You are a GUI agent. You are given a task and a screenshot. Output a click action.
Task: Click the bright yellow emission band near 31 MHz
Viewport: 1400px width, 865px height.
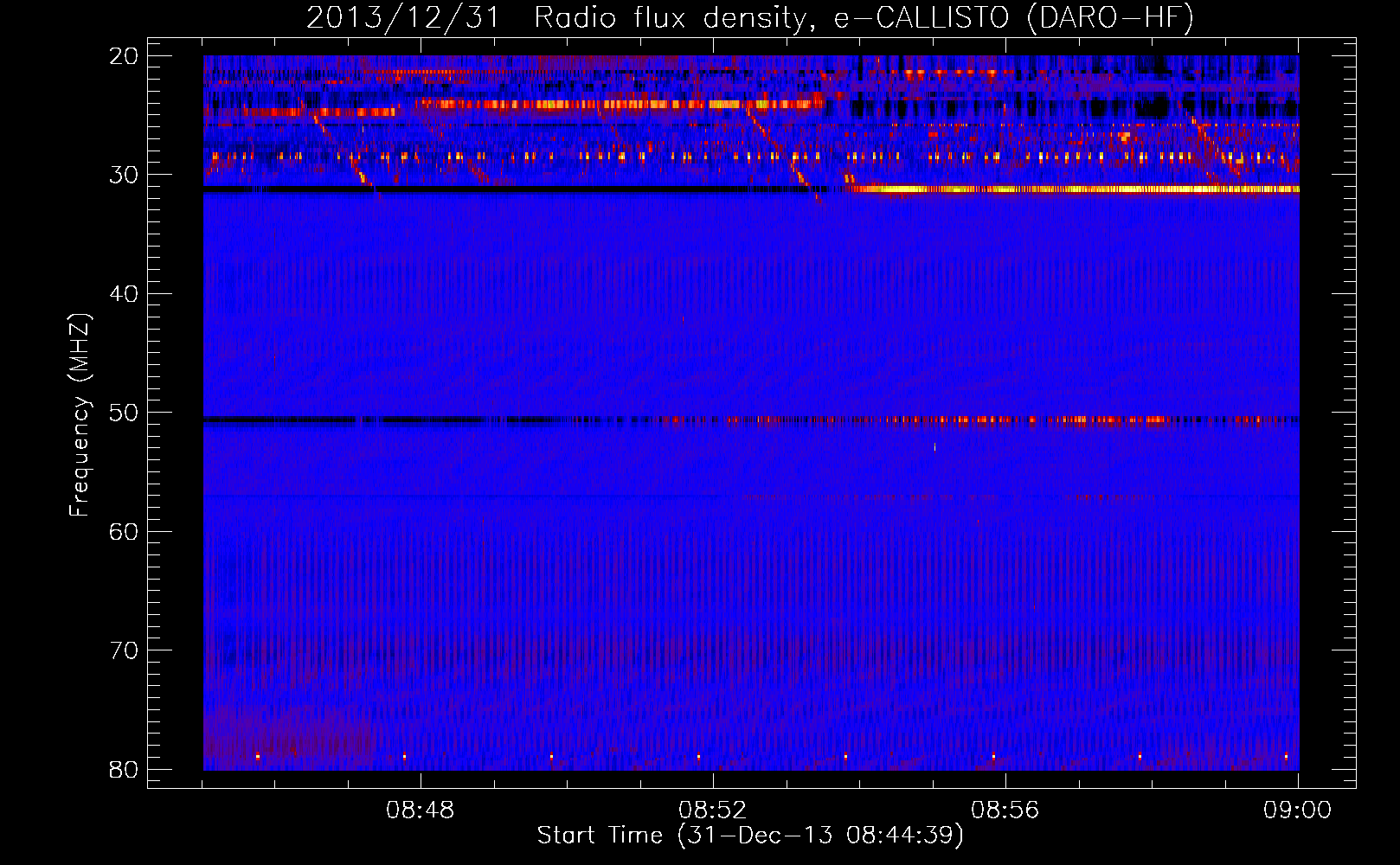(1073, 189)
